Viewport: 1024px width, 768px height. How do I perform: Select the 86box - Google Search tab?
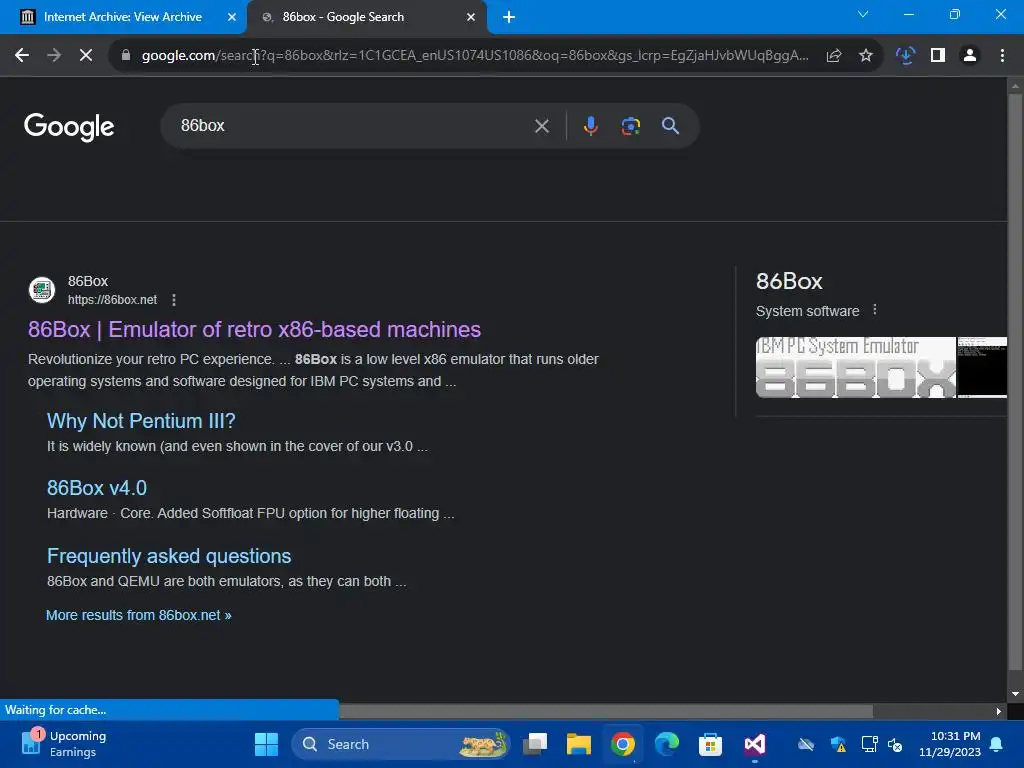pyautogui.click(x=343, y=17)
